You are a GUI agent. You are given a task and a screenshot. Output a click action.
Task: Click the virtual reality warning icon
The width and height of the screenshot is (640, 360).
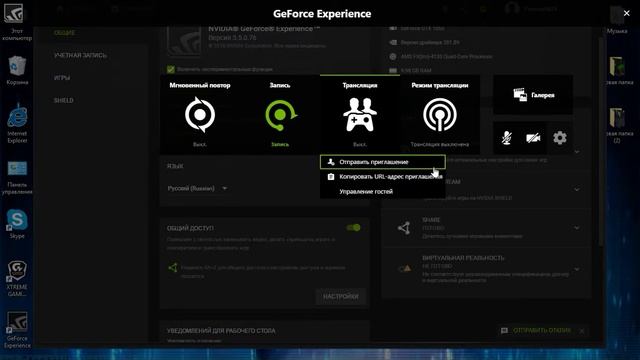[x=404, y=269]
